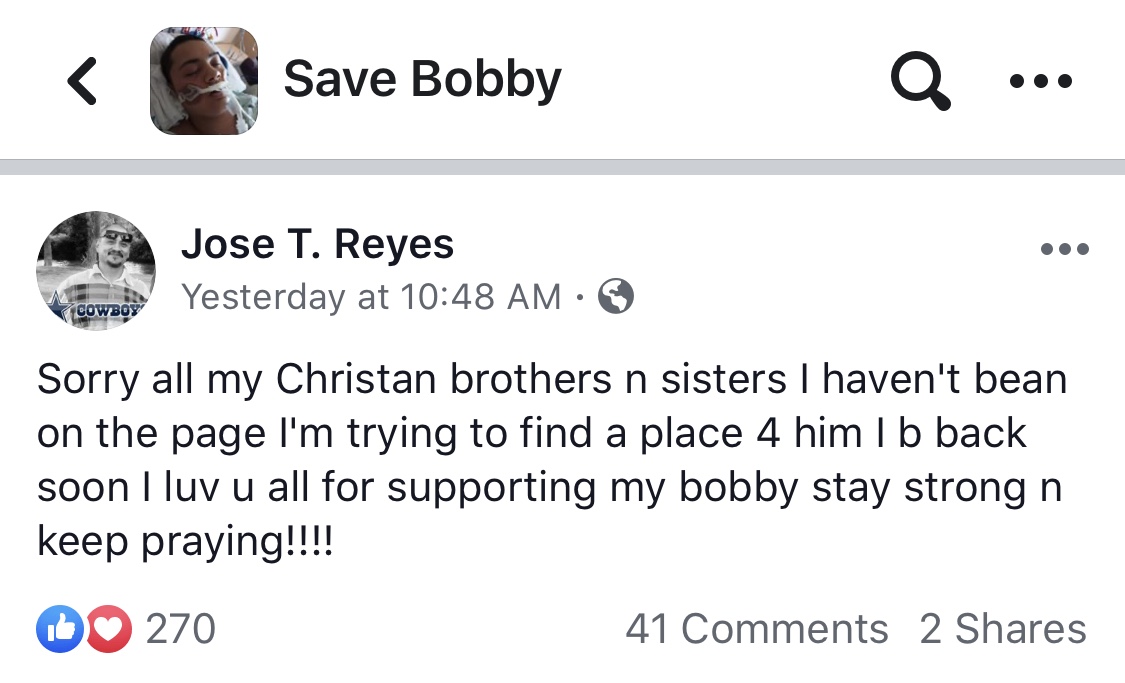Open the Save Bobby group photo

click(x=204, y=81)
